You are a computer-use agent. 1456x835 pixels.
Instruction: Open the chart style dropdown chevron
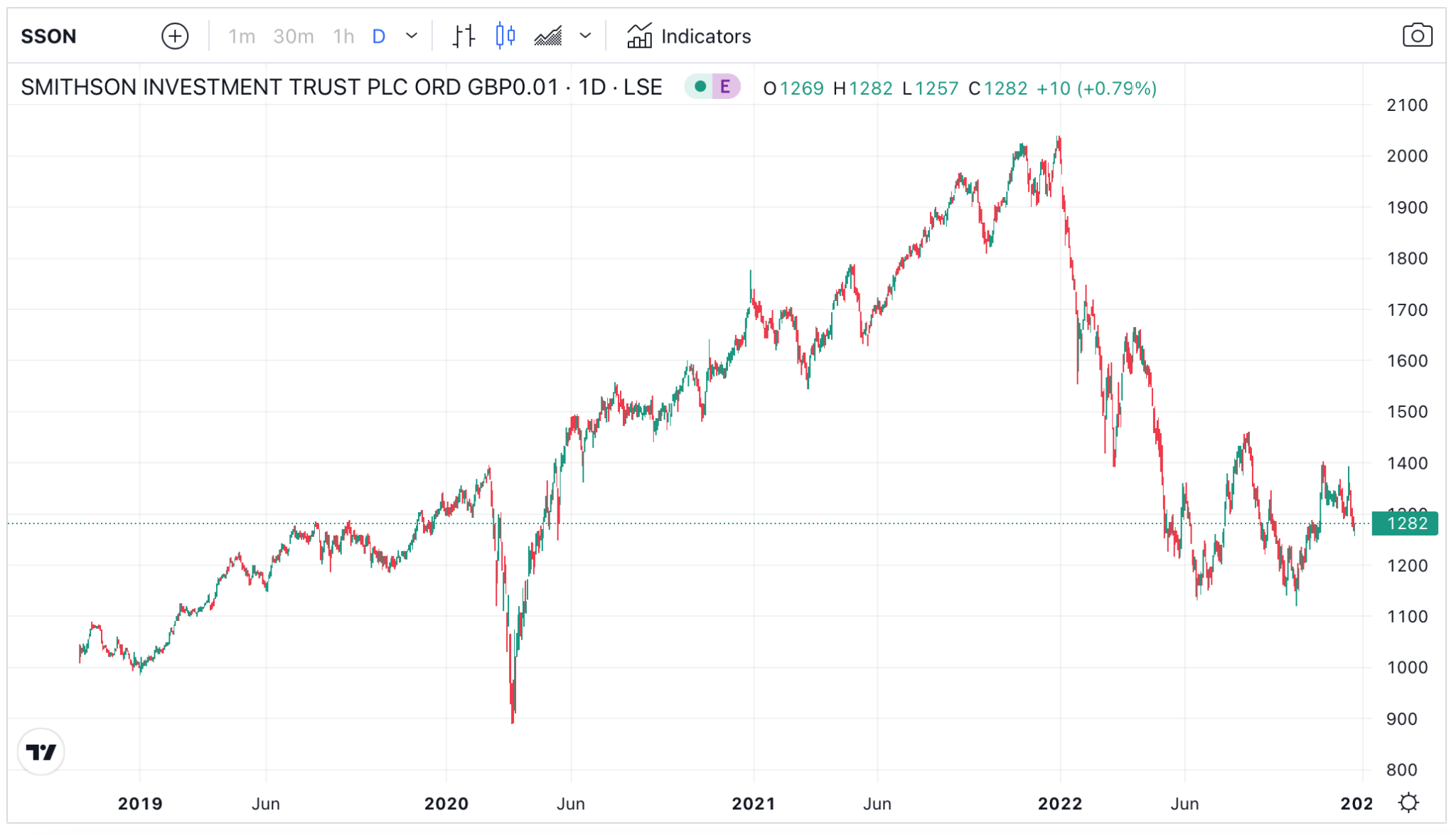(x=584, y=36)
